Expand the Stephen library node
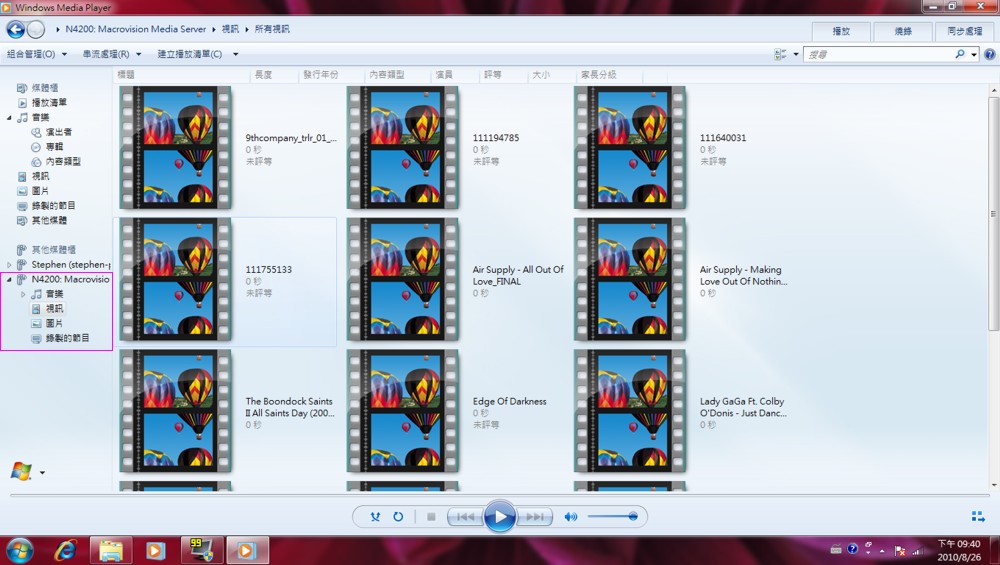 click(x=10, y=265)
